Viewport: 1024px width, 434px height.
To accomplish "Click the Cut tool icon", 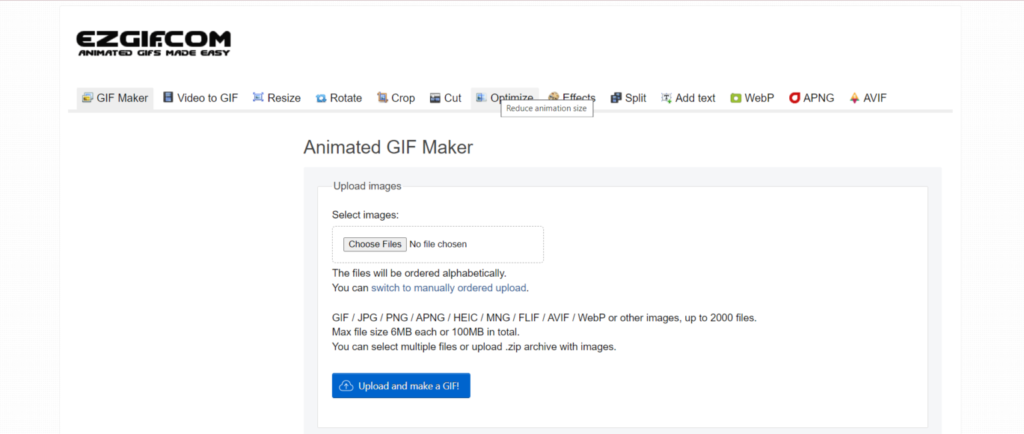I will (x=435, y=98).
